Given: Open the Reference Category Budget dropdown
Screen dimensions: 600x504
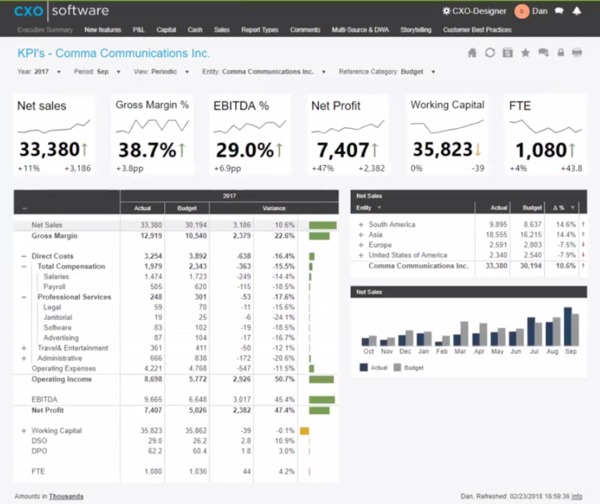Looking at the screenshot, I should coord(433,72).
